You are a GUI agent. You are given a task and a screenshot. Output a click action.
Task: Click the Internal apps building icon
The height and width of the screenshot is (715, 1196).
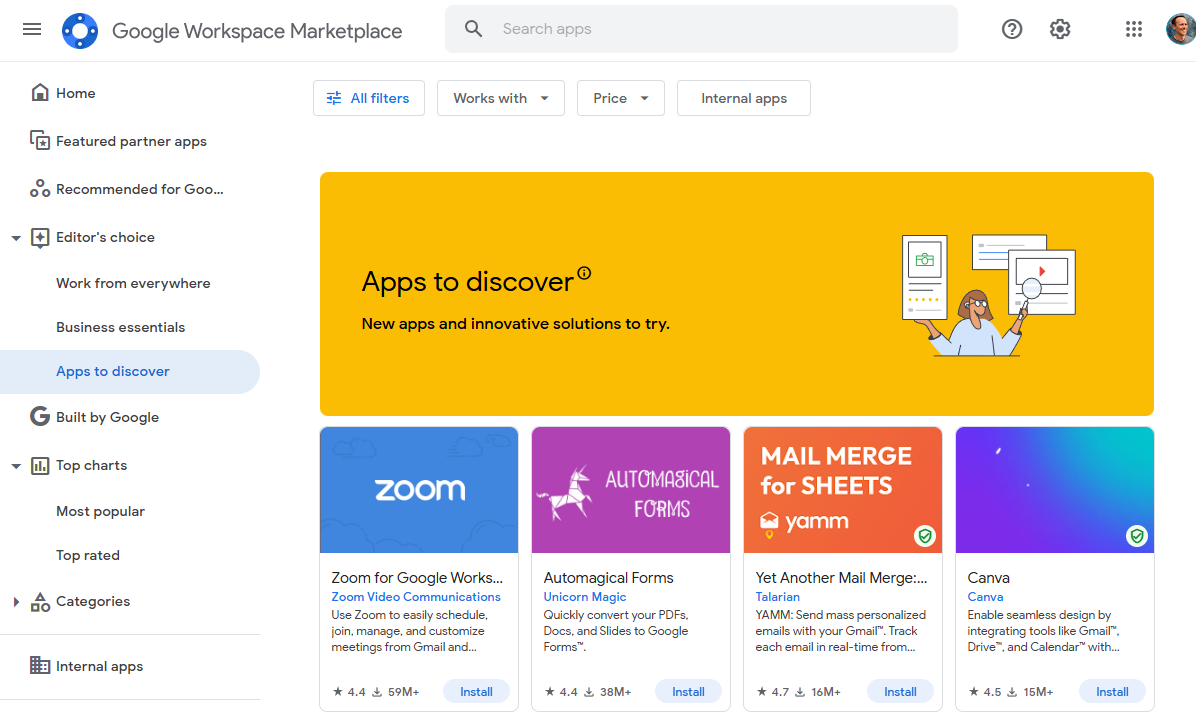pyautogui.click(x=40, y=665)
